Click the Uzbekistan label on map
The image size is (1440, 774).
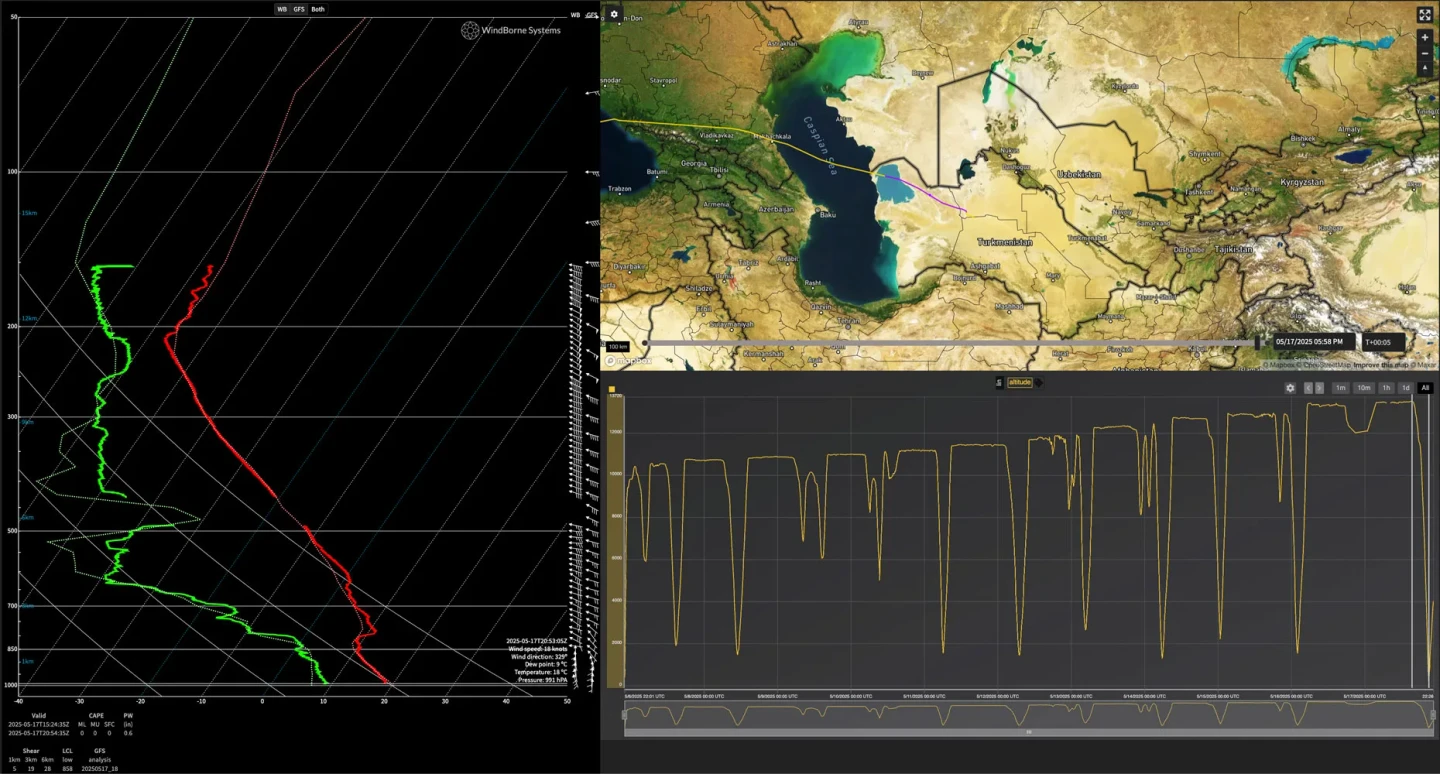tap(1079, 174)
